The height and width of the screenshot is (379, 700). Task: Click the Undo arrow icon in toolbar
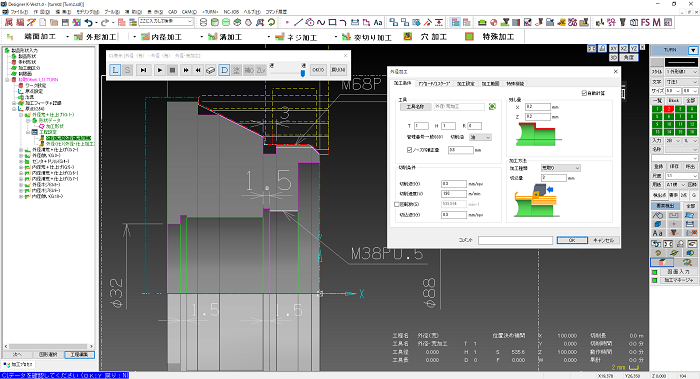click(88, 22)
